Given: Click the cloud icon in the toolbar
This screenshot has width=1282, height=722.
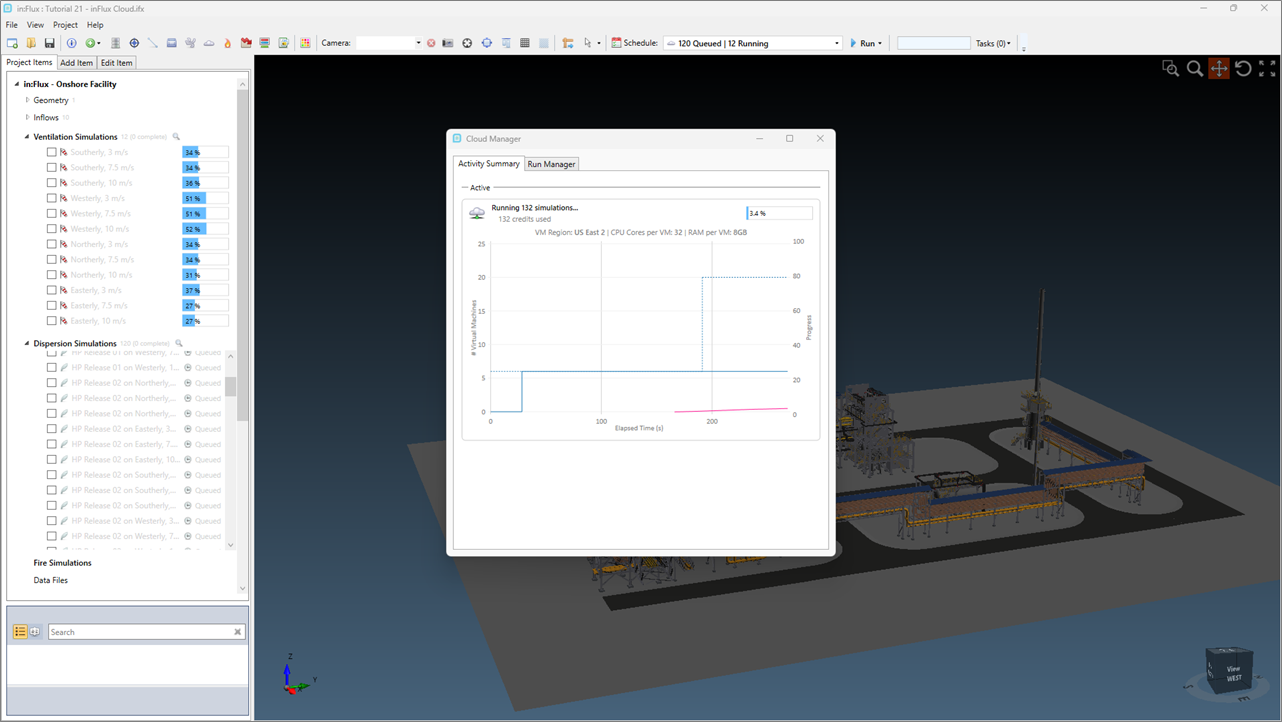Looking at the screenshot, I should pos(209,43).
